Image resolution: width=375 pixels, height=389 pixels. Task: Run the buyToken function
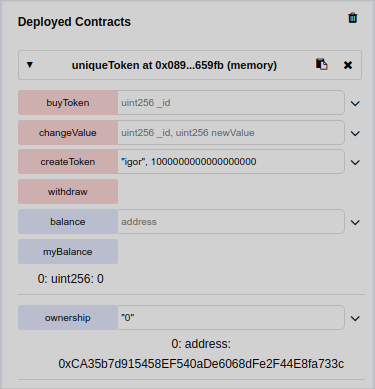(x=68, y=103)
